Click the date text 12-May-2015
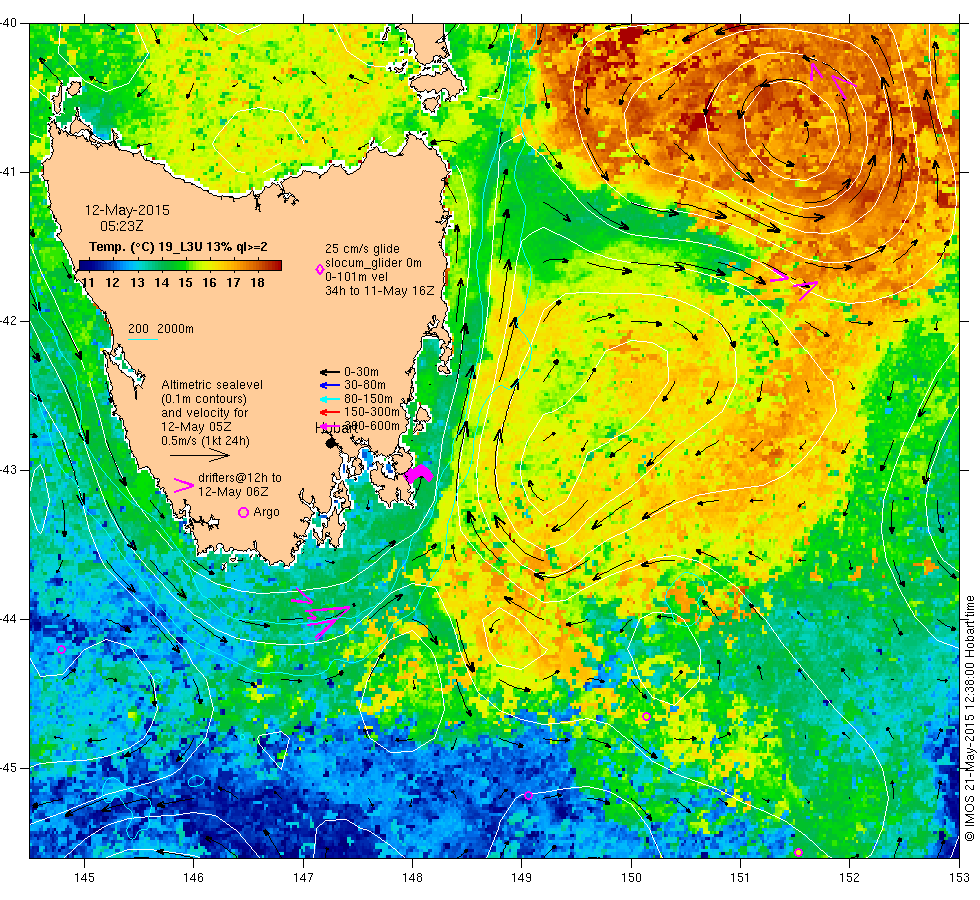Viewport: 980px width, 900px height. coord(128,210)
